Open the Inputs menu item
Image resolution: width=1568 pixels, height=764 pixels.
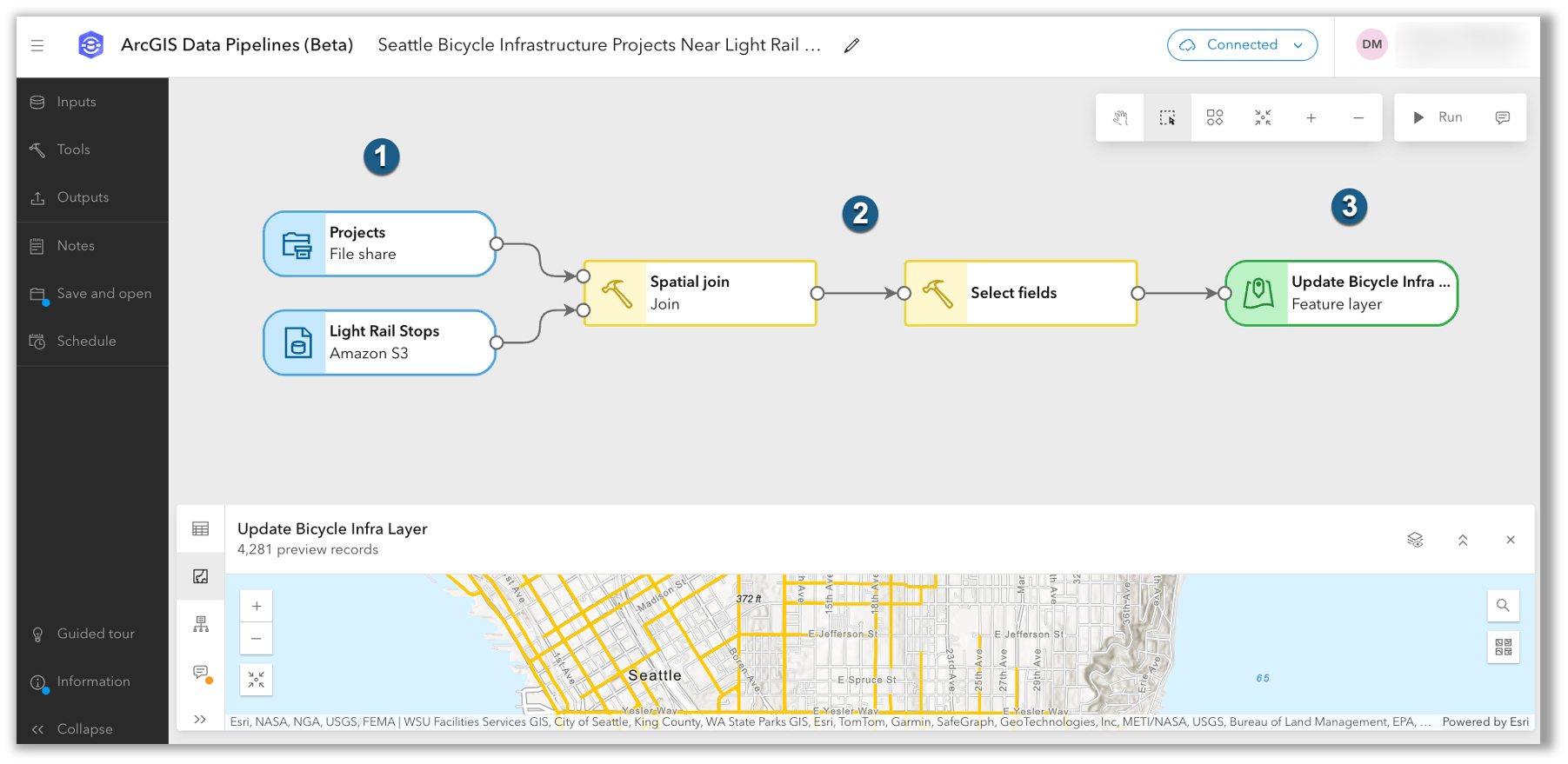pos(76,102)
